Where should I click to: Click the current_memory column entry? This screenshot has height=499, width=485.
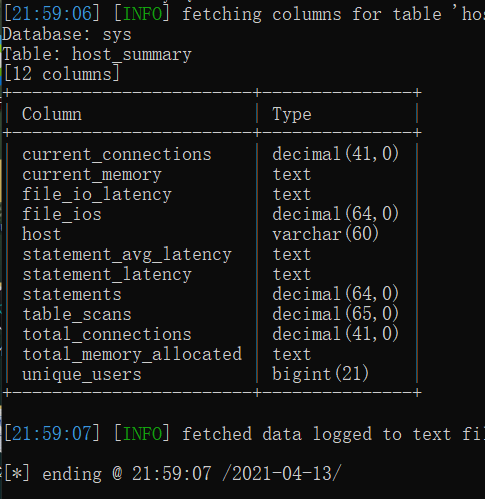pyautogui.click(x=92, y=175)
